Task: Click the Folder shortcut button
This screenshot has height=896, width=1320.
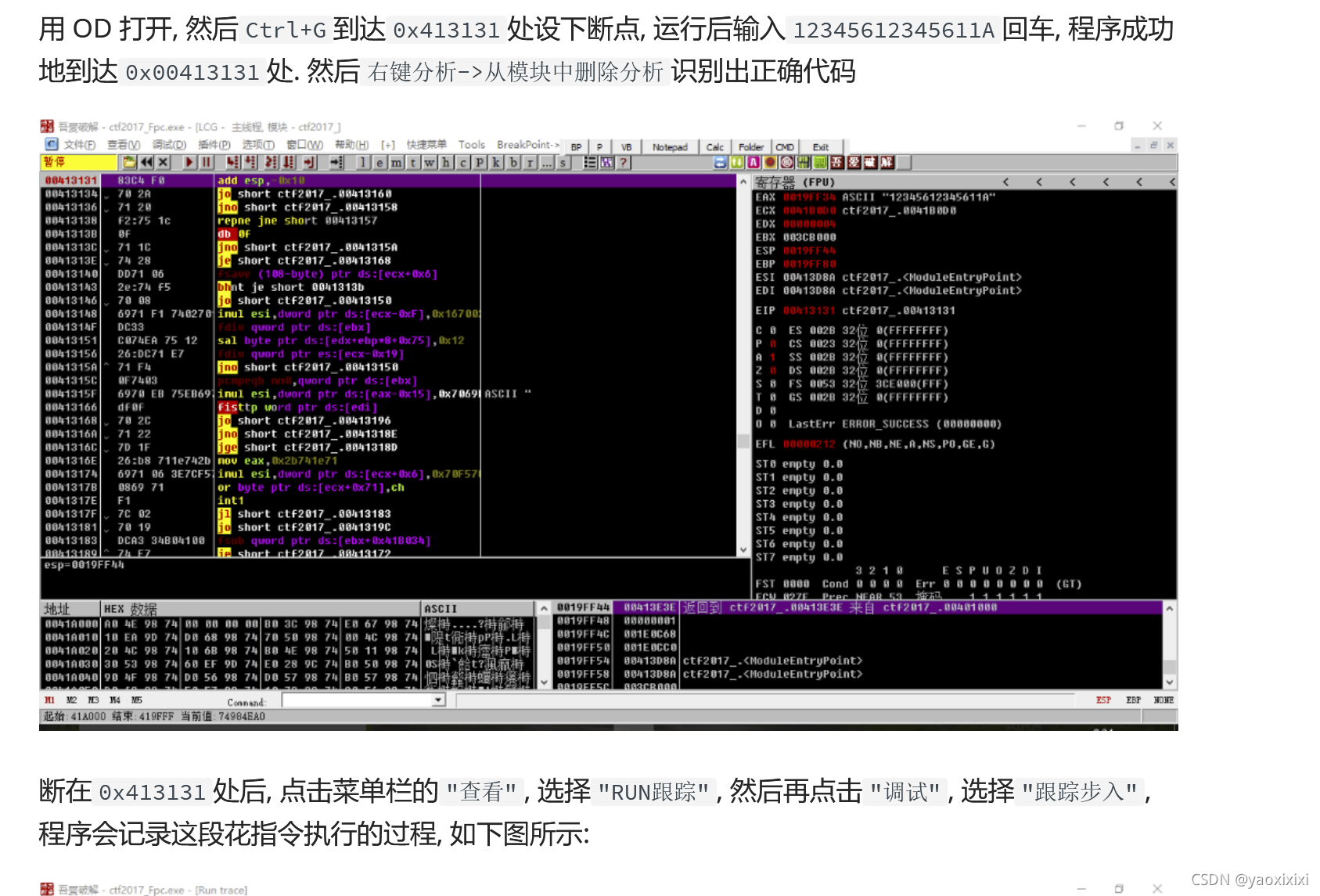Action: pyautogui.click(x=751, y=147)
